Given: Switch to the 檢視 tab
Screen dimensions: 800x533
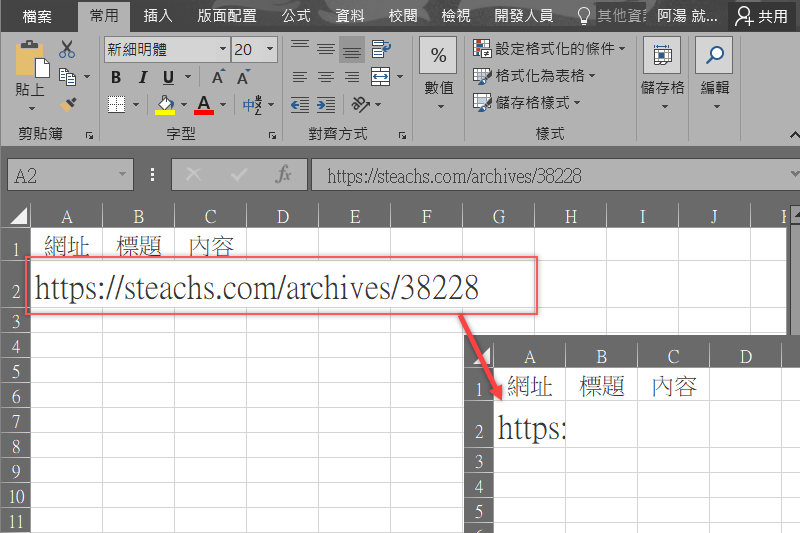Looking at the screenshot, I should pos(456,16).
